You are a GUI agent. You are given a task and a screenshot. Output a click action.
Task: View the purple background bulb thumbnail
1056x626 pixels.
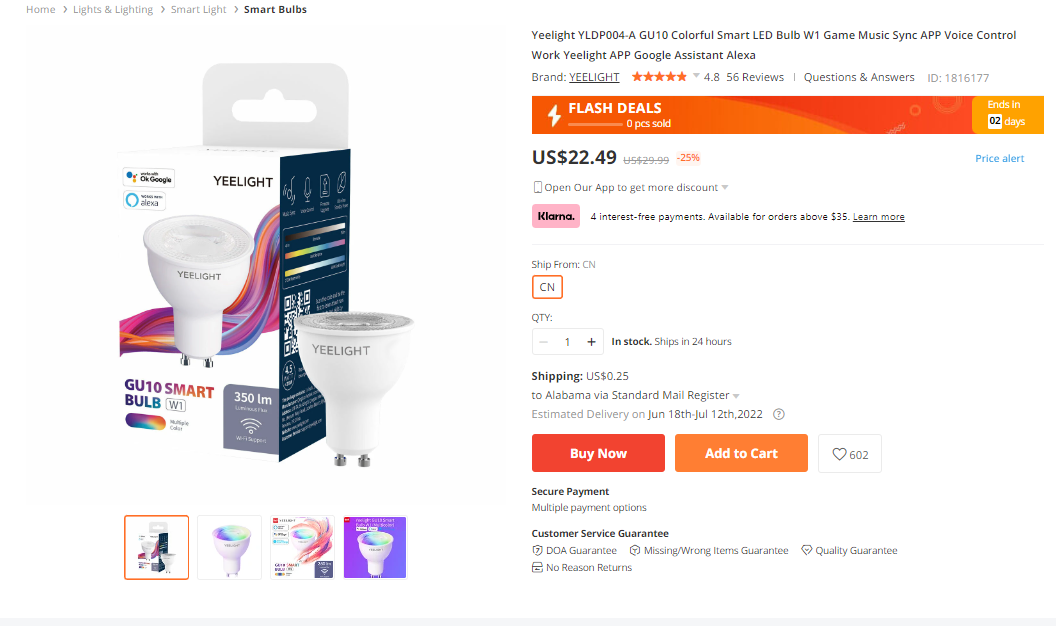point(375,547)
